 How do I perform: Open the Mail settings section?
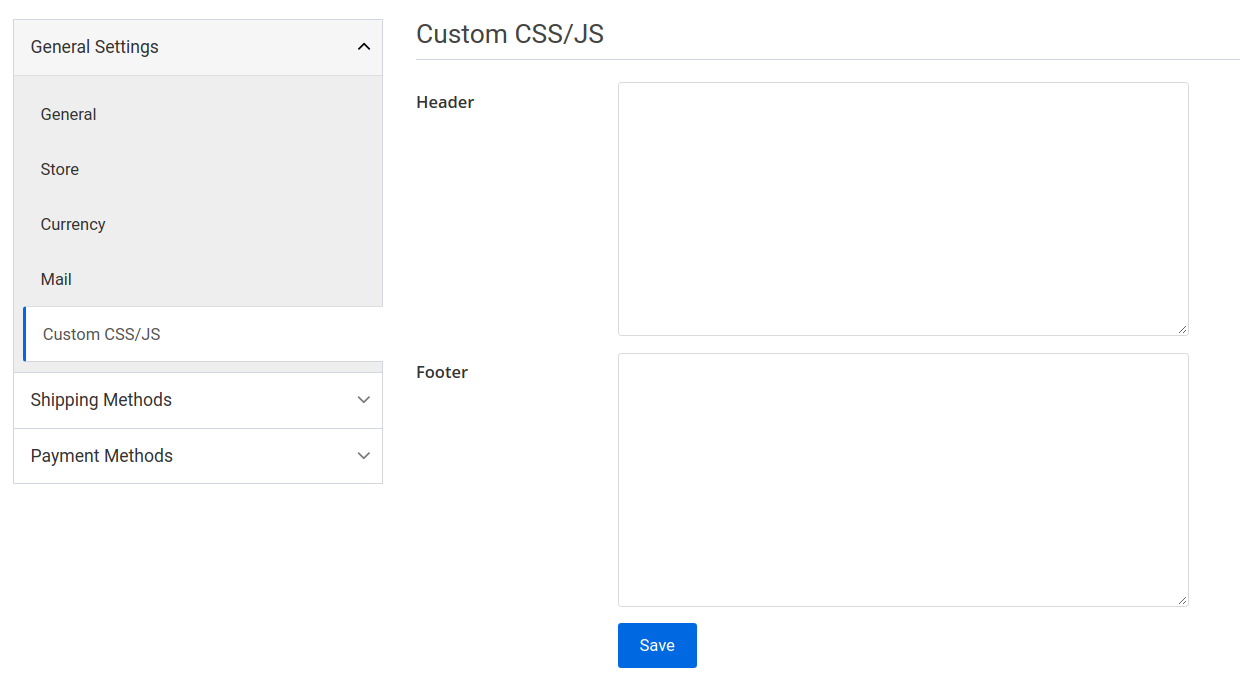pos(55,279)
